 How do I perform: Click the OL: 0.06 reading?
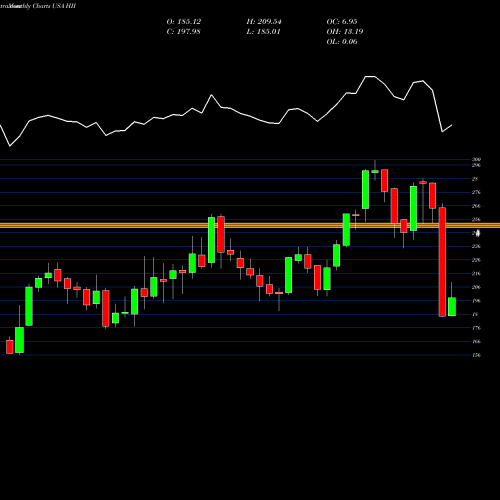click(x=342, y=42)
